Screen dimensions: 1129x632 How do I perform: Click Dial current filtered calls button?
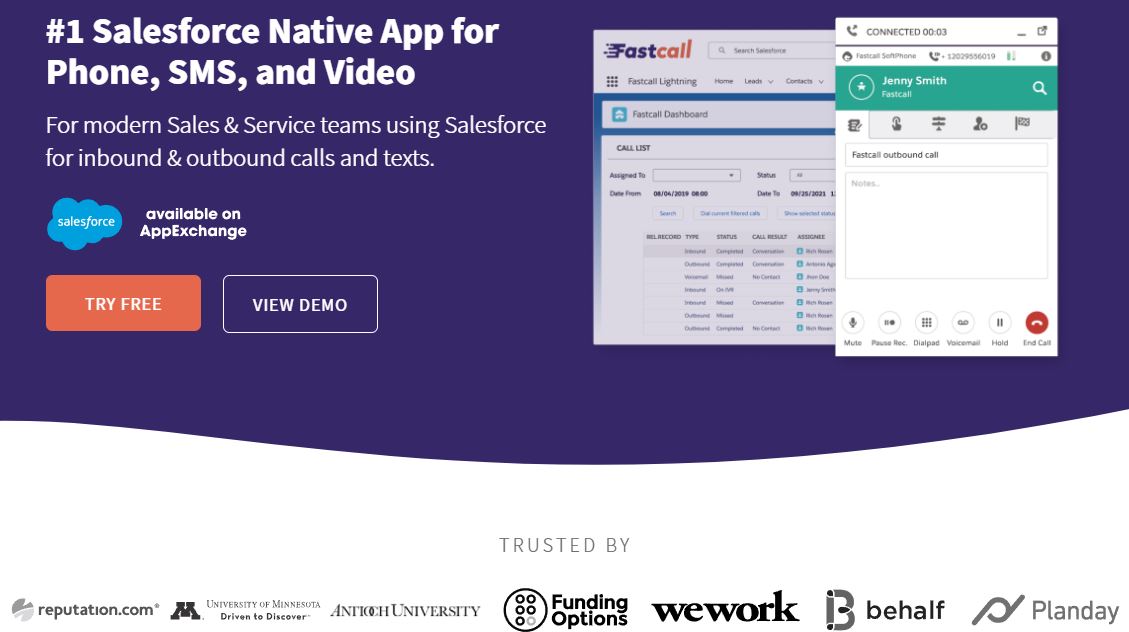(730, 213)
